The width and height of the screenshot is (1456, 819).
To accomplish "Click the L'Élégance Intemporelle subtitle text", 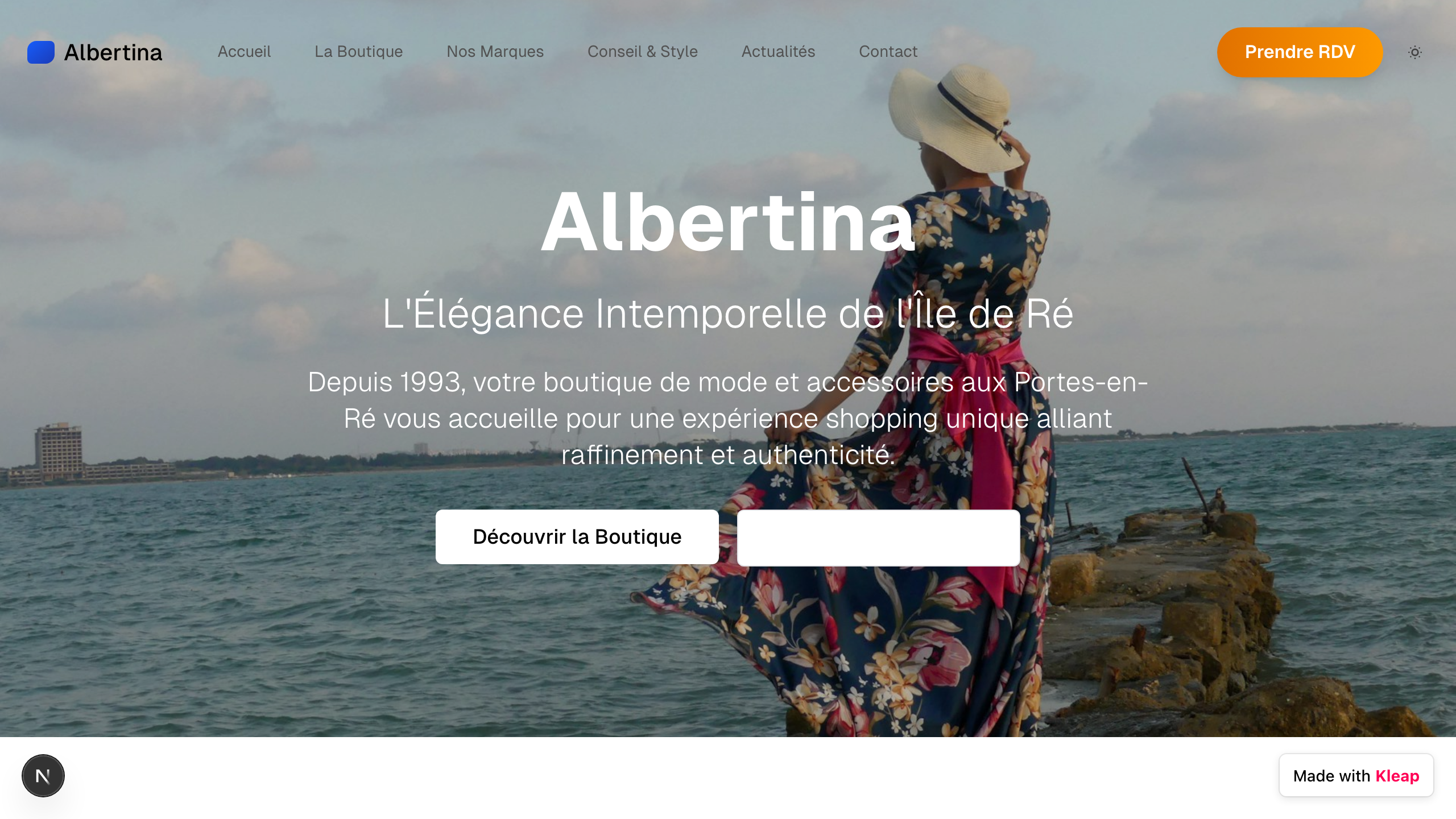I will [728, 313].
